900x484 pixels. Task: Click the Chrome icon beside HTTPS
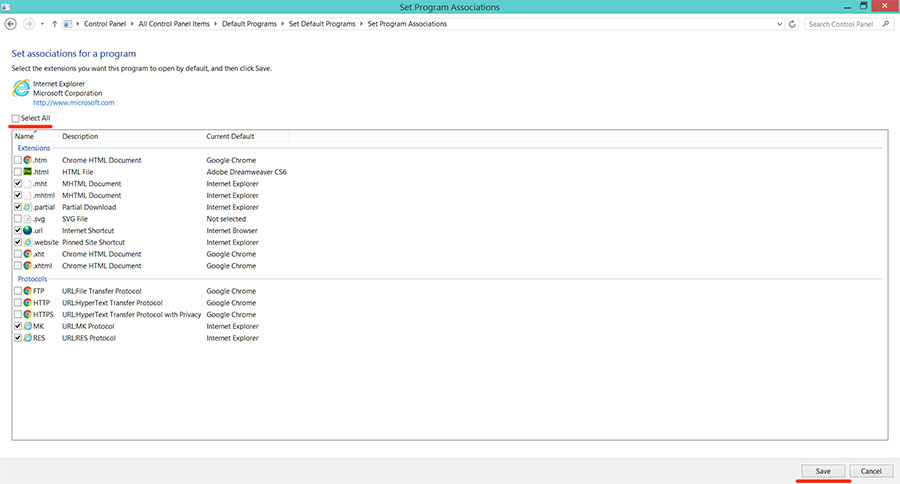click(x=28, y=315)
